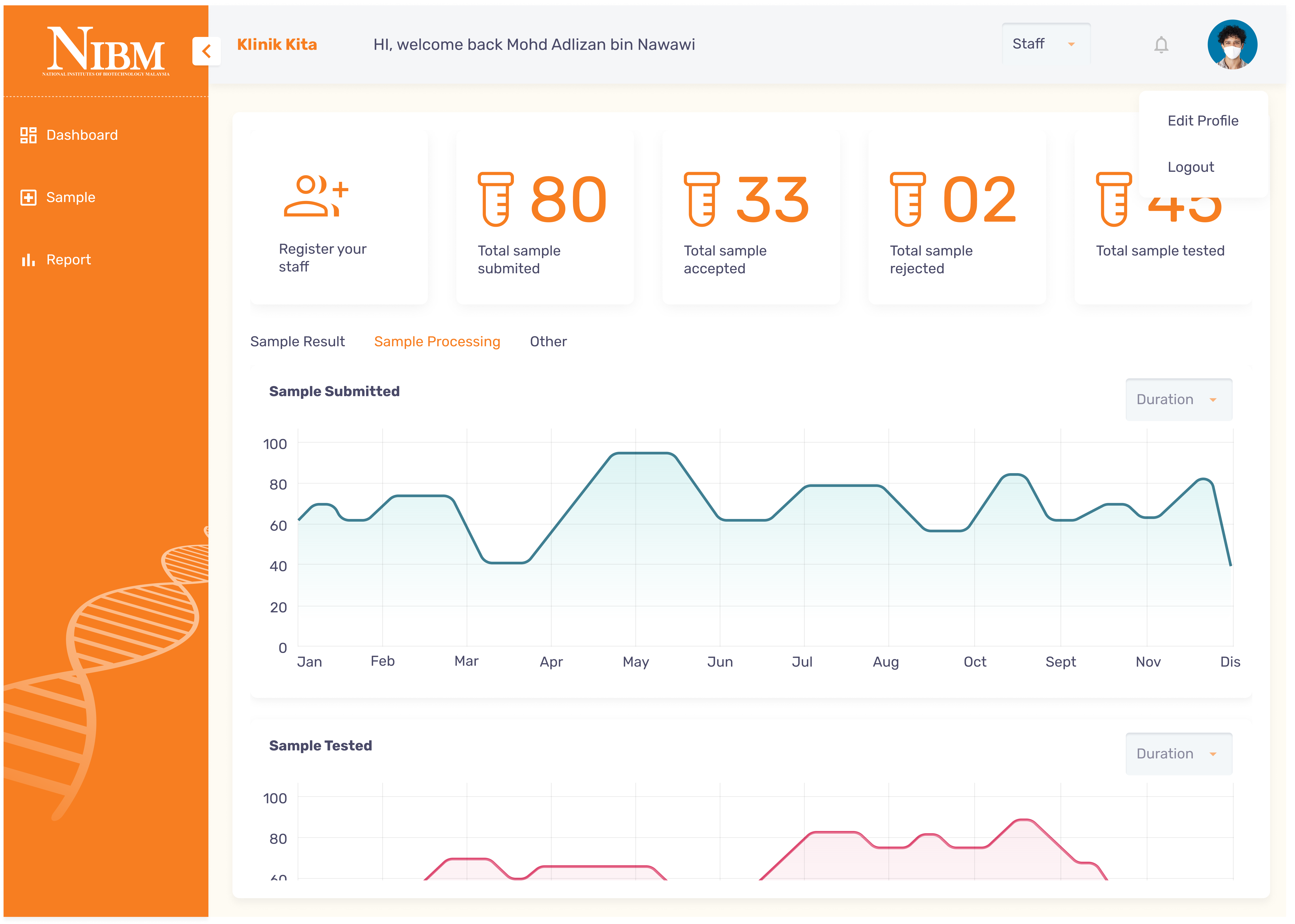Click the Klinik Kita title link

click(277, 44)
